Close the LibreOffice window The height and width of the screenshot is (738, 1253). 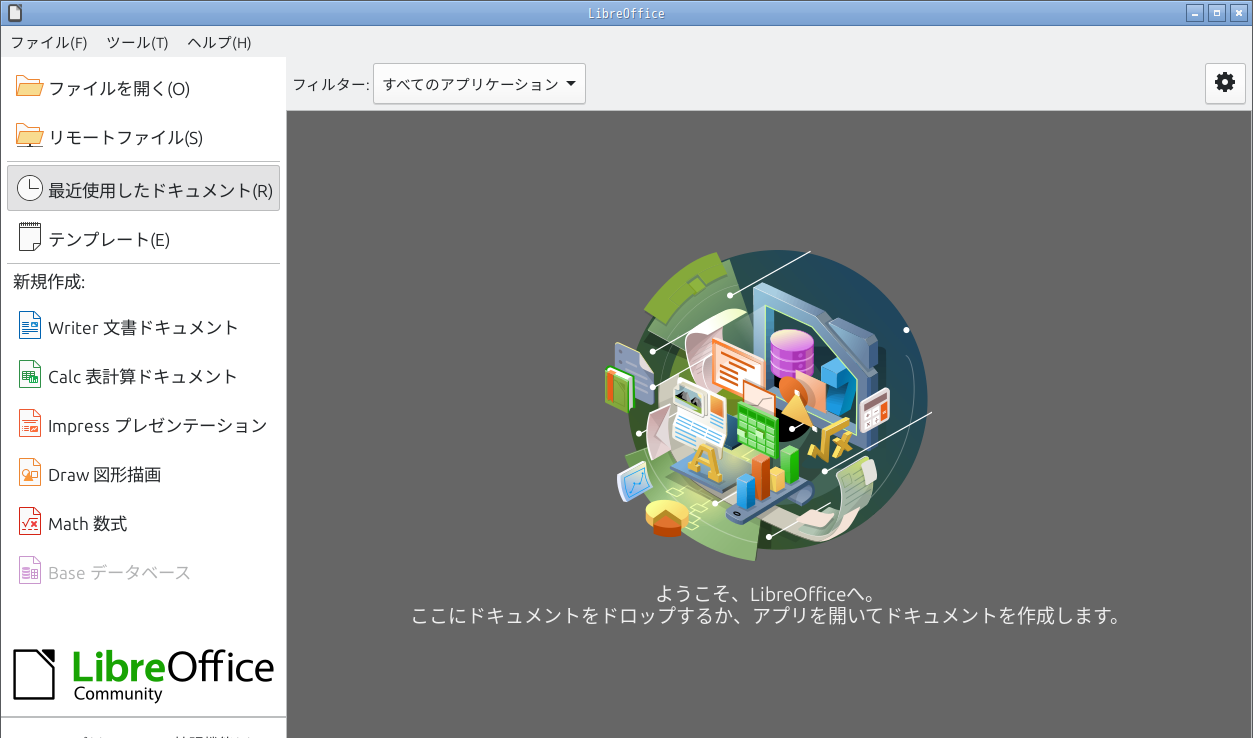tap(1238, 13)
